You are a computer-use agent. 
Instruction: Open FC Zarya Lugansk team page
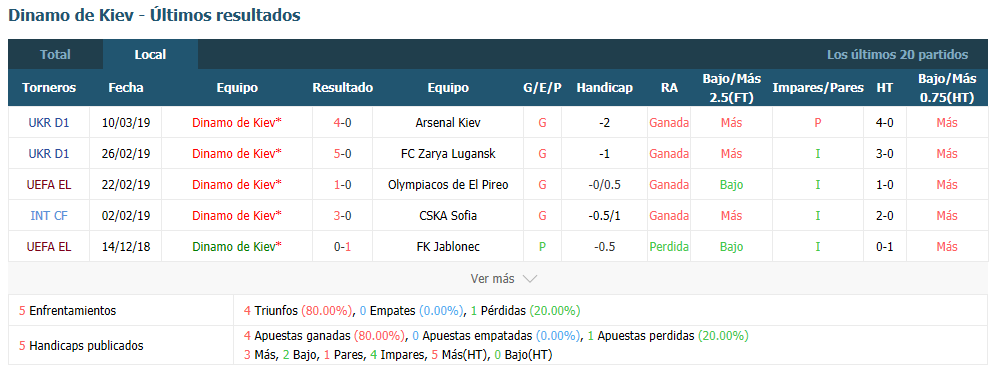point(449,154)
